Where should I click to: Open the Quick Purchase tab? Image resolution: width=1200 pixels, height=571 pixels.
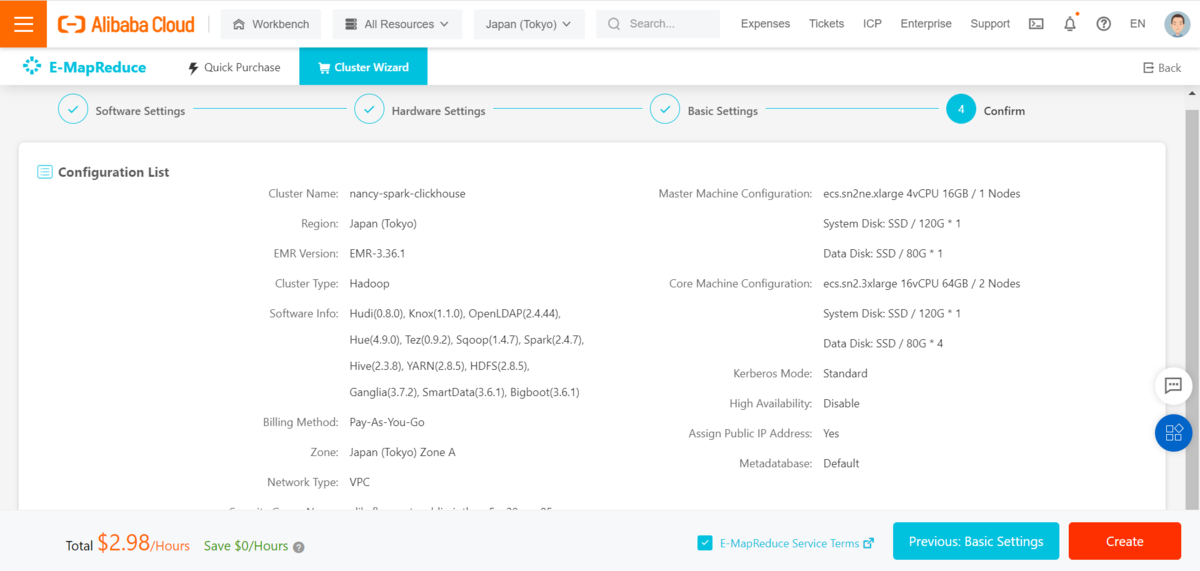tap(234, 67)
